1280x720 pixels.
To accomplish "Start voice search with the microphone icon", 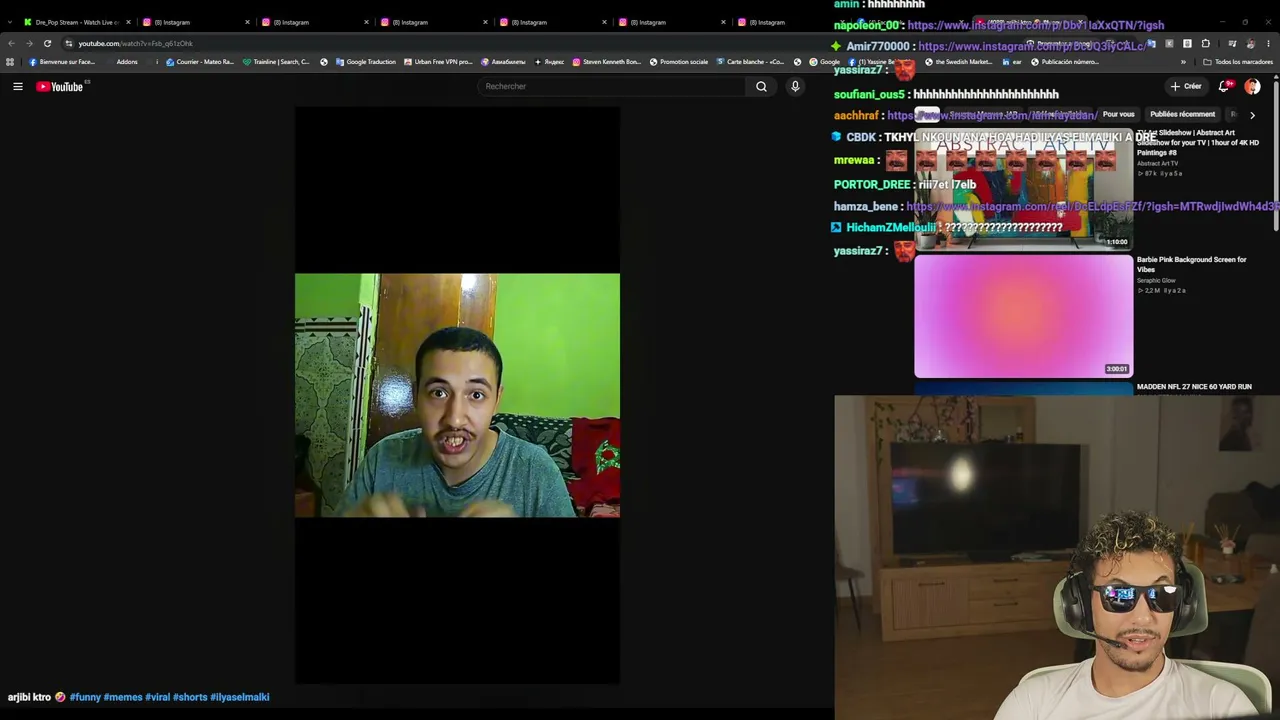I will 795,87.
